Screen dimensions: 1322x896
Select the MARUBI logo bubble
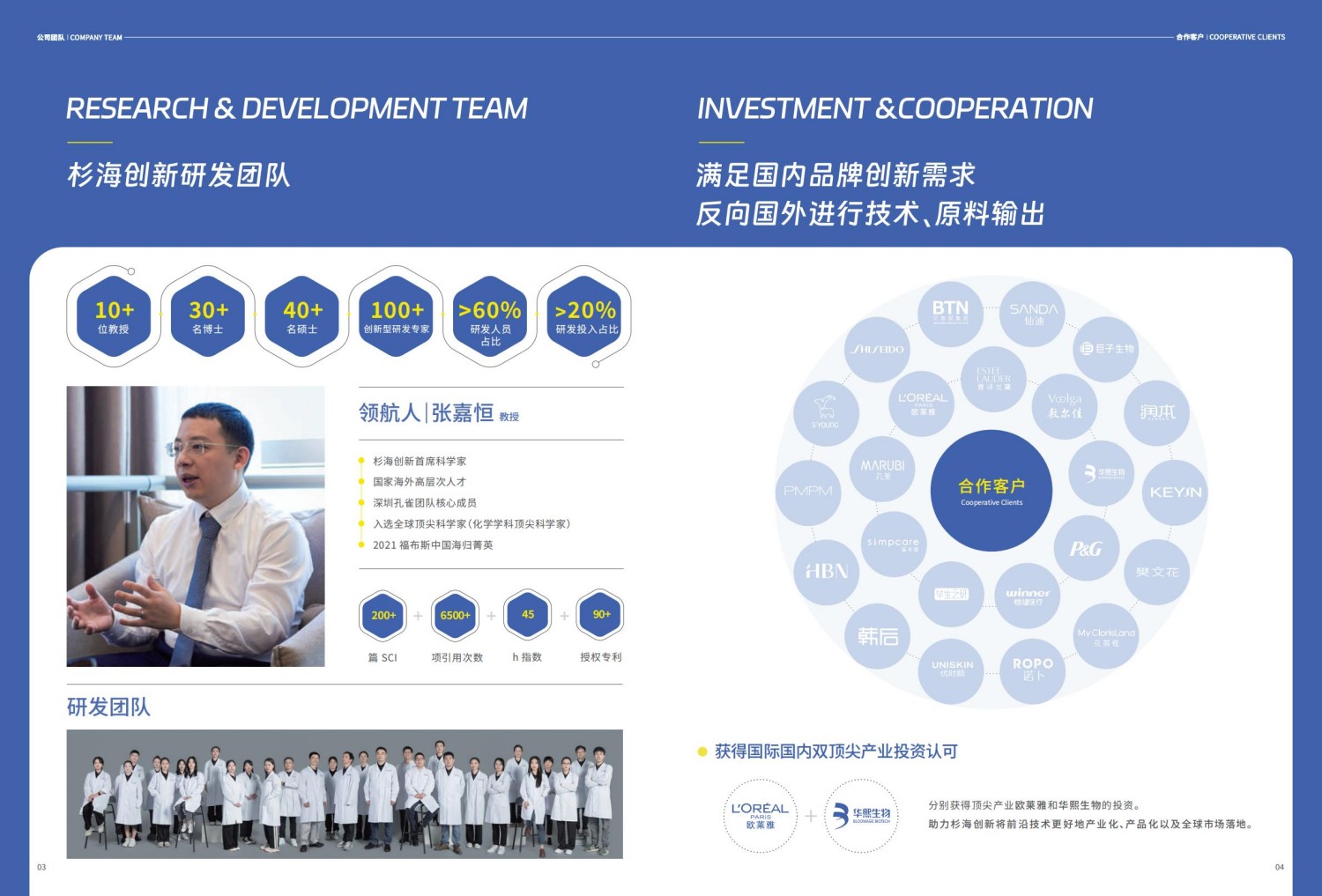point(882,469)
